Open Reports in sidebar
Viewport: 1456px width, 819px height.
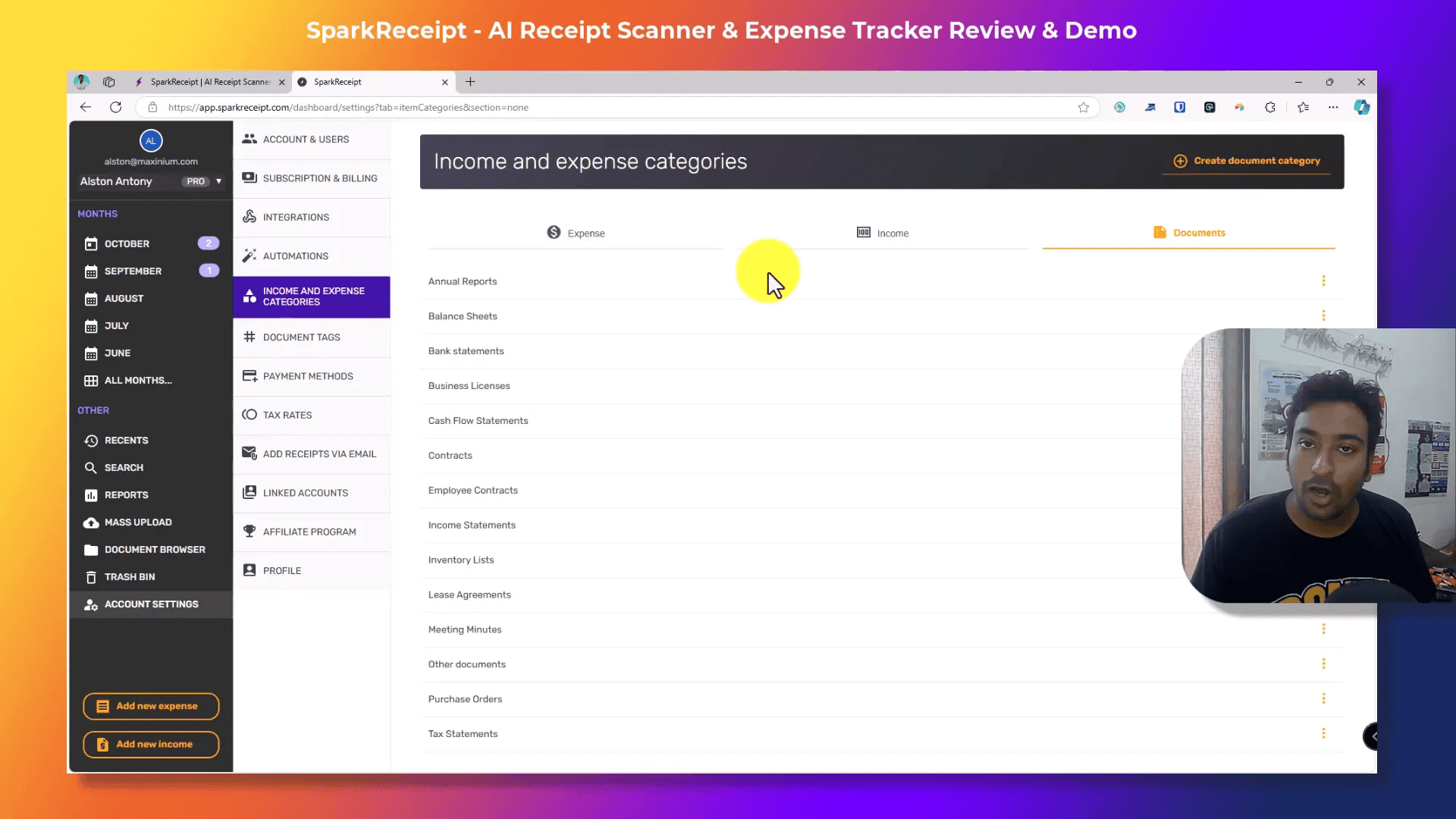[x=151, y=495]
